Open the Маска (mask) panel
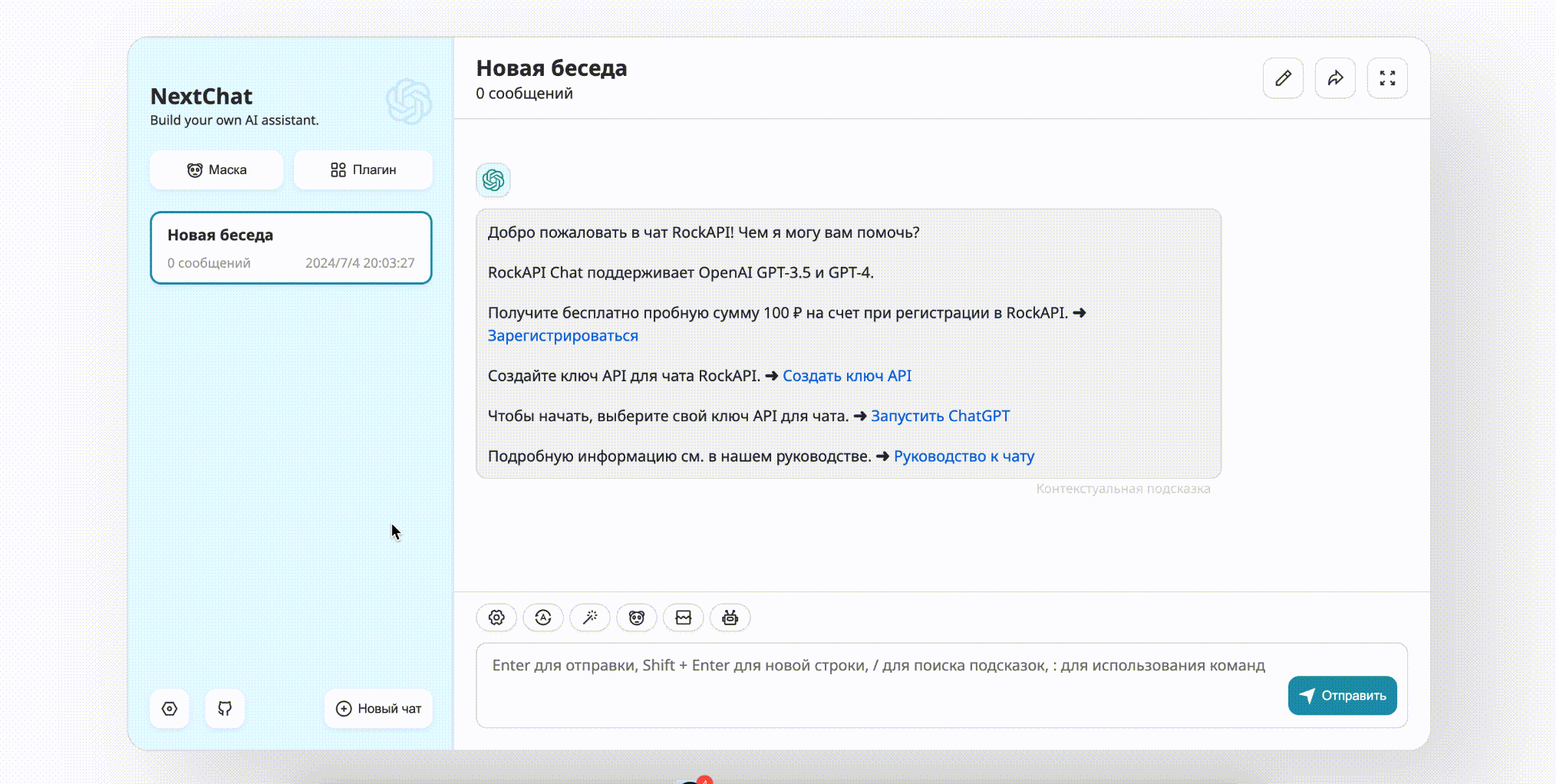Viewport: 1556px width, 784px height. (x=216, y=170)
